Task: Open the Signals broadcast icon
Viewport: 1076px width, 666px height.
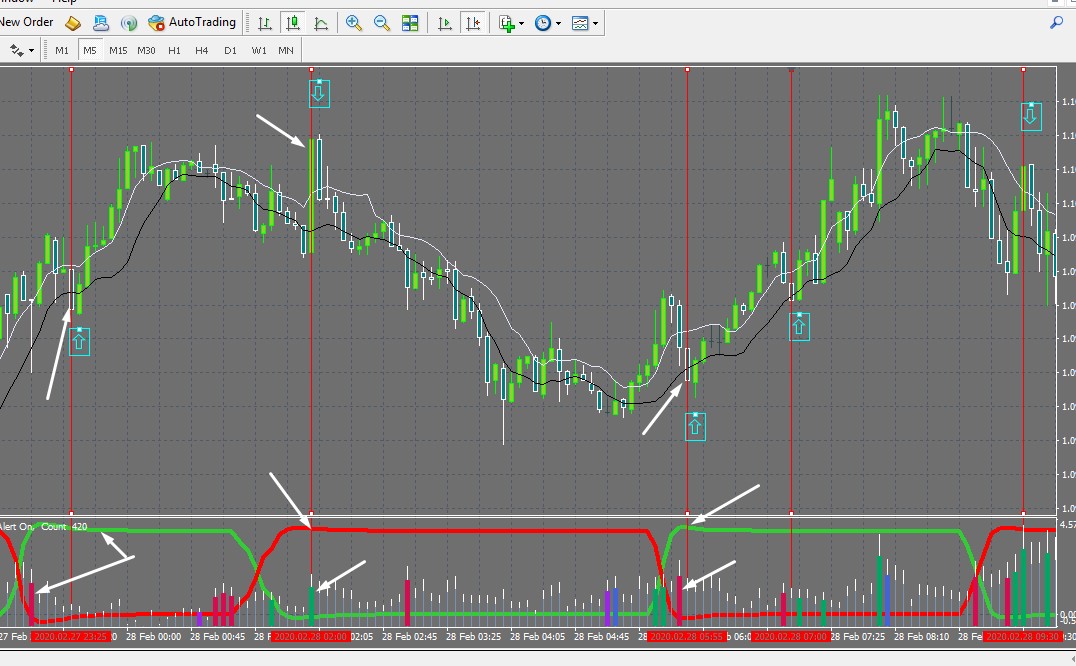Action: point(129,23)
